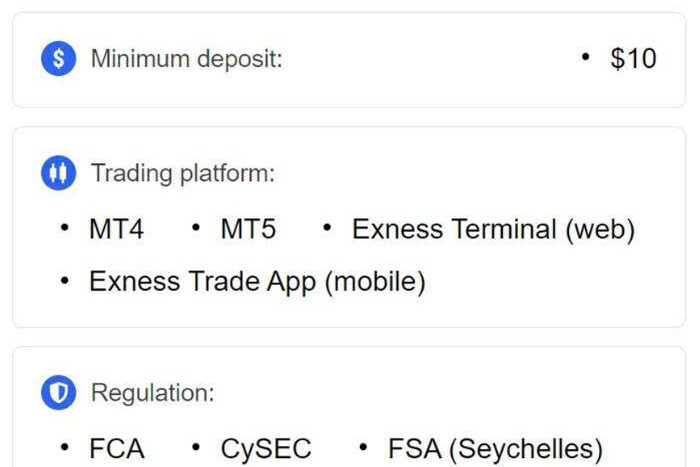Click the FSA (Seychelles) regulator item
The width and height of the screenshot is (700, 467).
496,449
